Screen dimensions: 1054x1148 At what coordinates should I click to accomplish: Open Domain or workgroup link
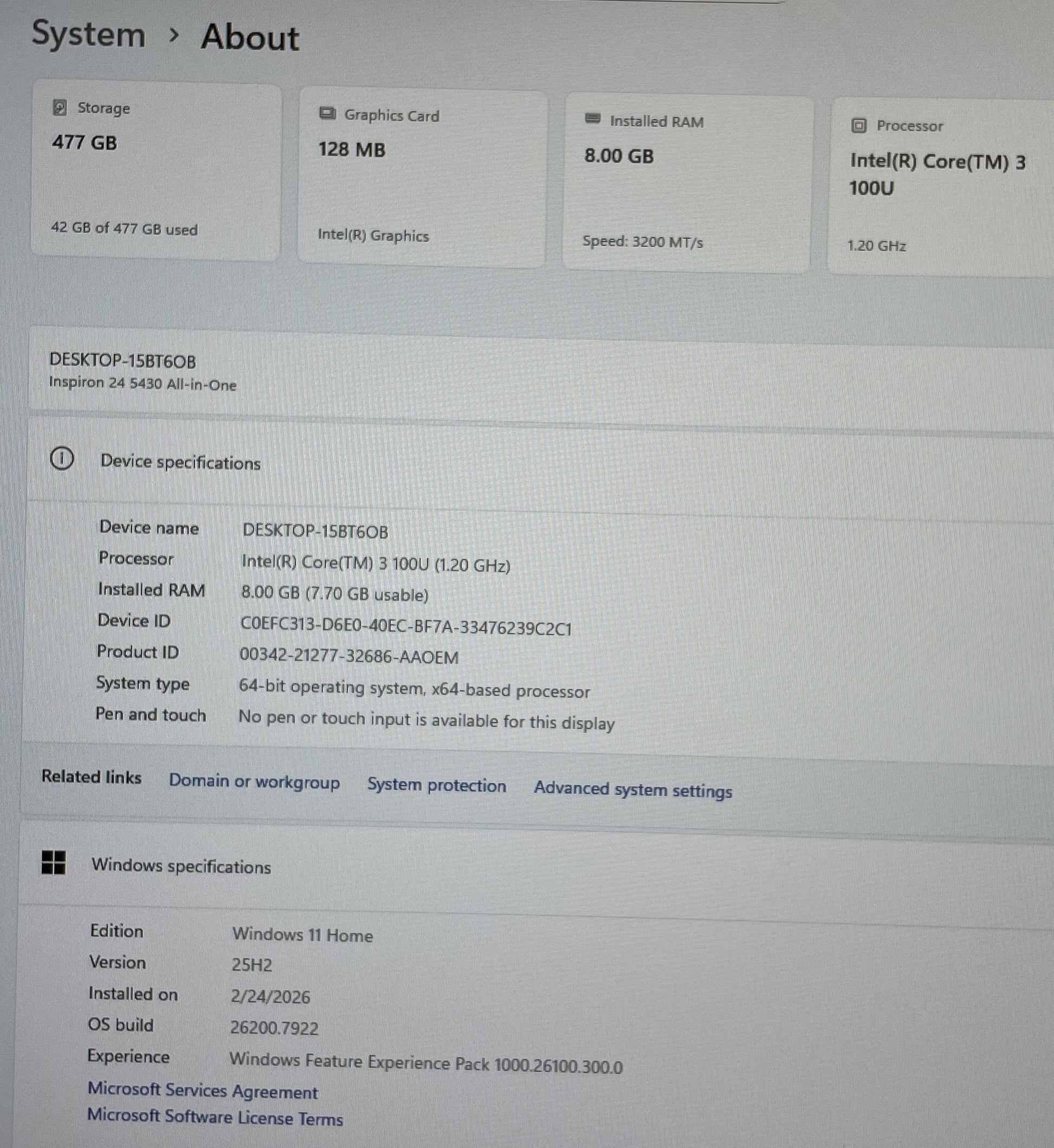[254, 781]
